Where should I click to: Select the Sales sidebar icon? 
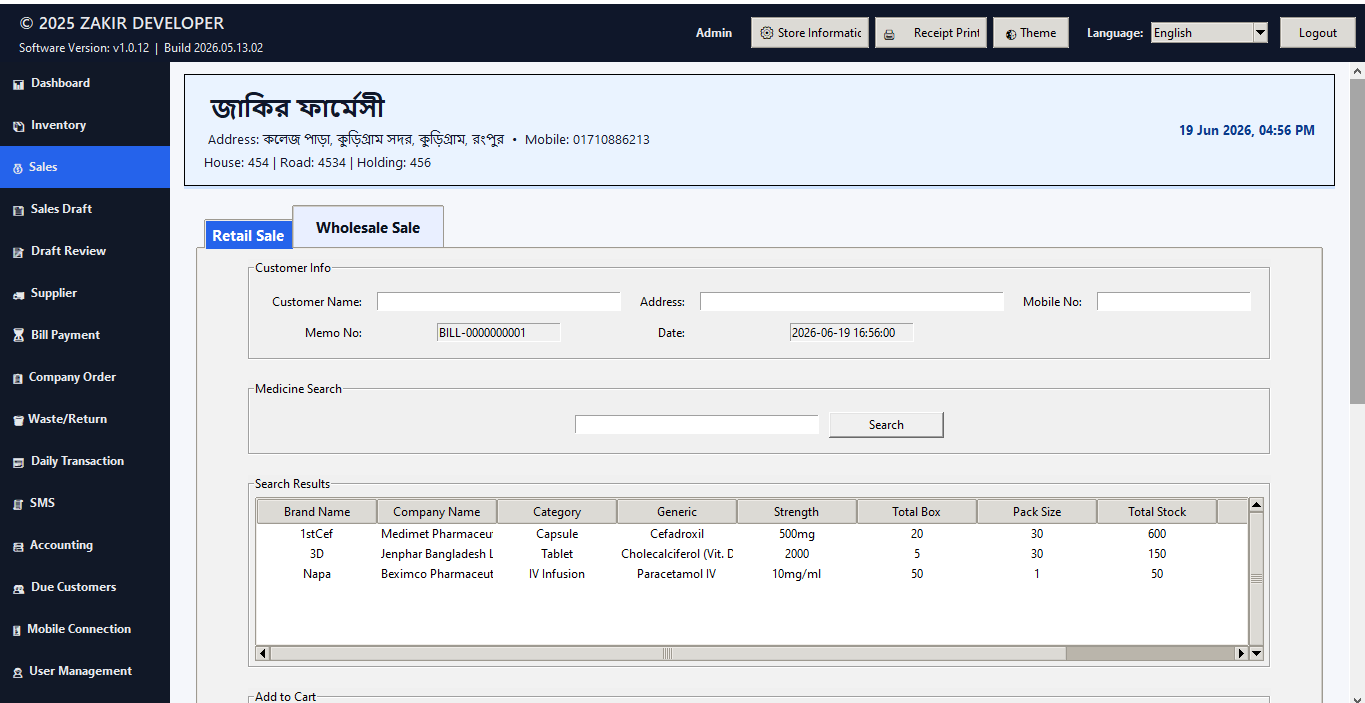pos(18,168)
